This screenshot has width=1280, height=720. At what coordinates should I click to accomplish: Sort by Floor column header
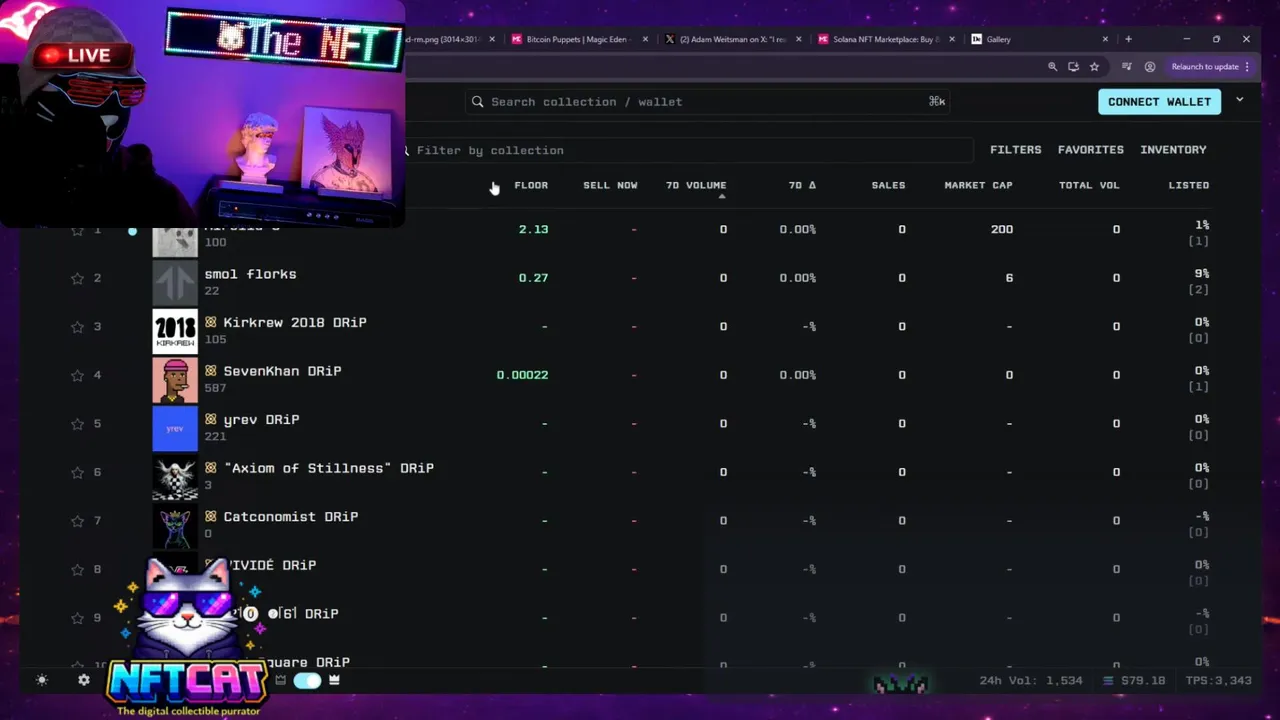point(531,185)
